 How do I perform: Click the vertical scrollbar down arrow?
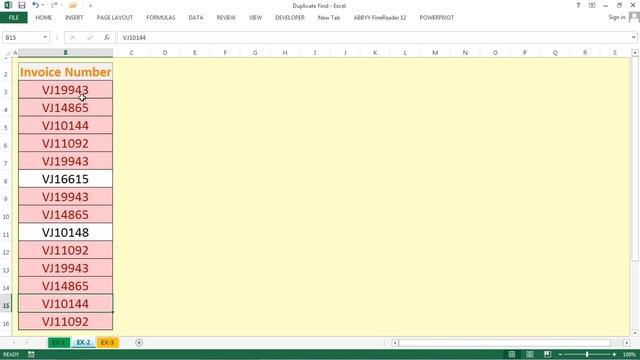click(x=635, y=333)
